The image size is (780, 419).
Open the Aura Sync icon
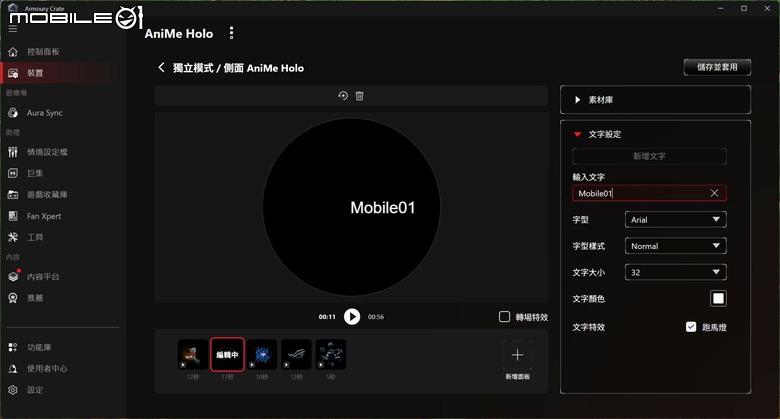pos(13,113)
